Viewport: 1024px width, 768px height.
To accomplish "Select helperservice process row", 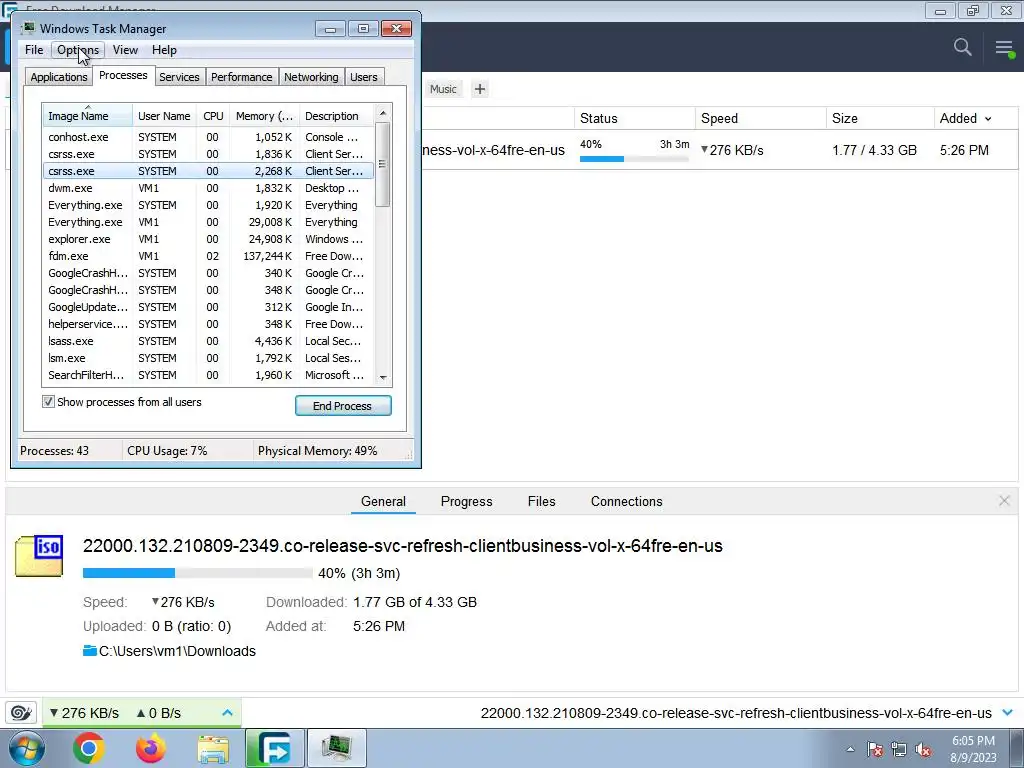I will [x=208, y=324].
